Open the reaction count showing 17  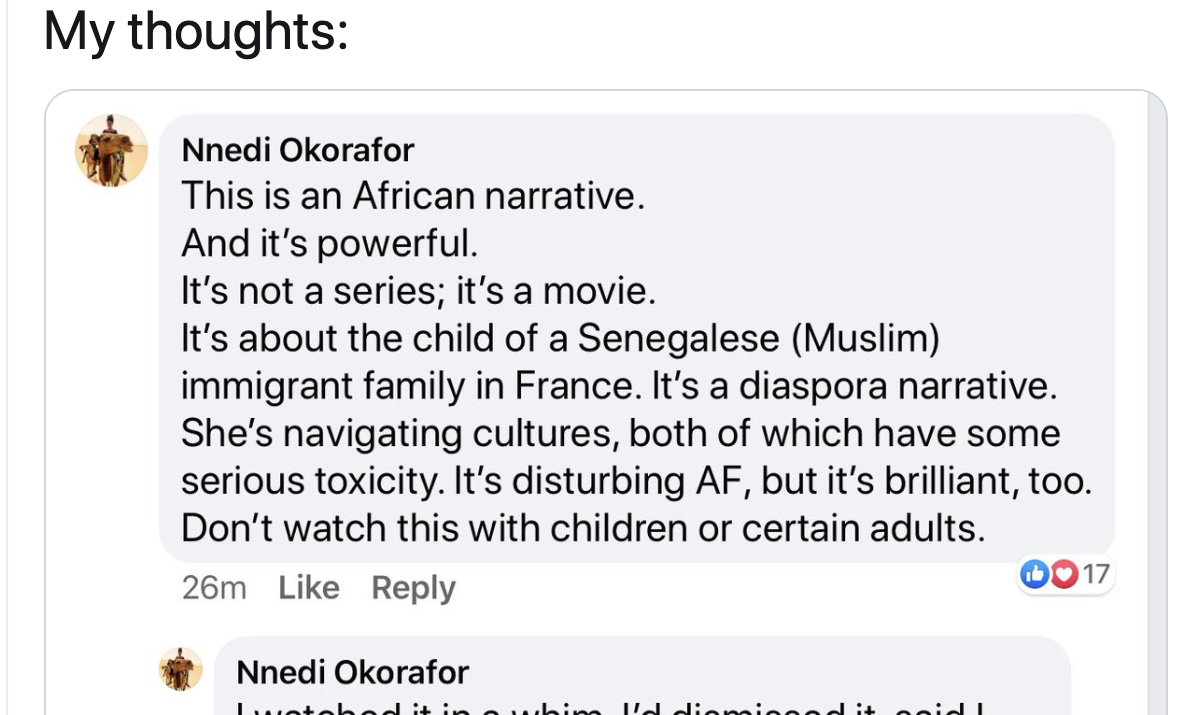[1096, 574]
